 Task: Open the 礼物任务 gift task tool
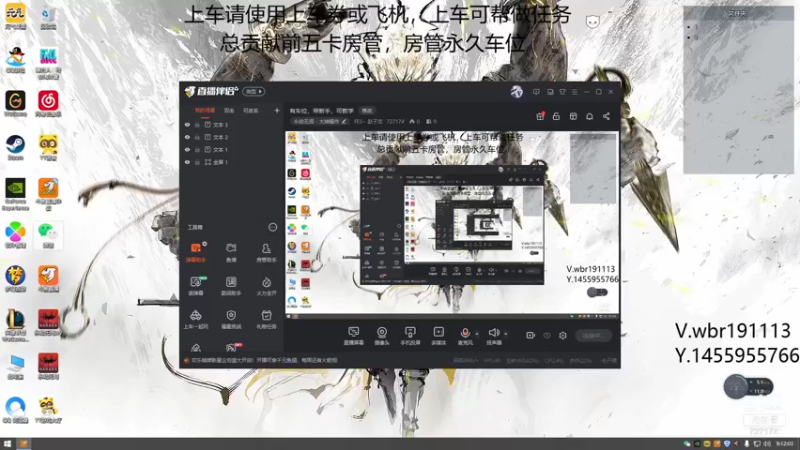(266, 319)
